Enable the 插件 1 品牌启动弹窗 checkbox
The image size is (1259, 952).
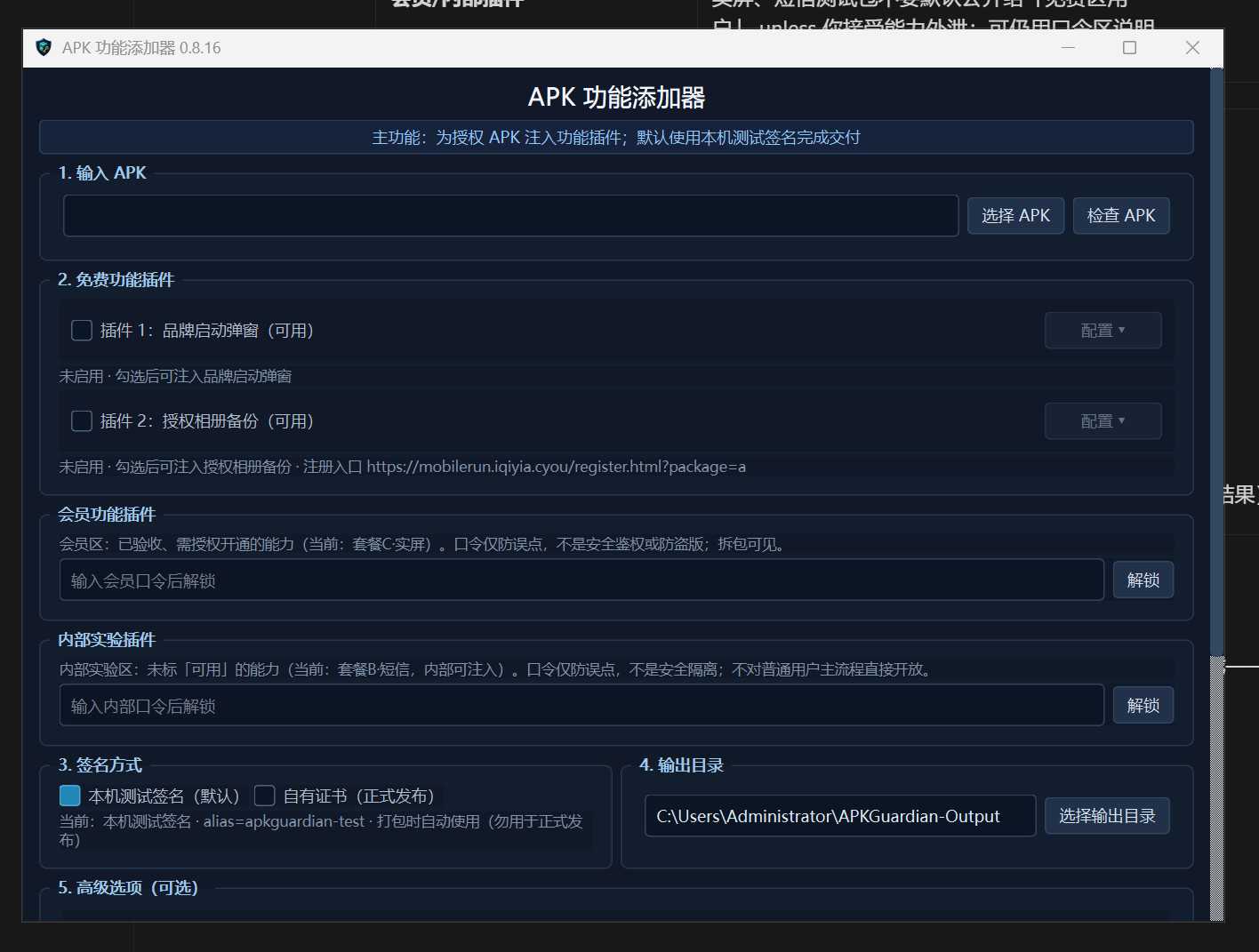pos(82,331)
